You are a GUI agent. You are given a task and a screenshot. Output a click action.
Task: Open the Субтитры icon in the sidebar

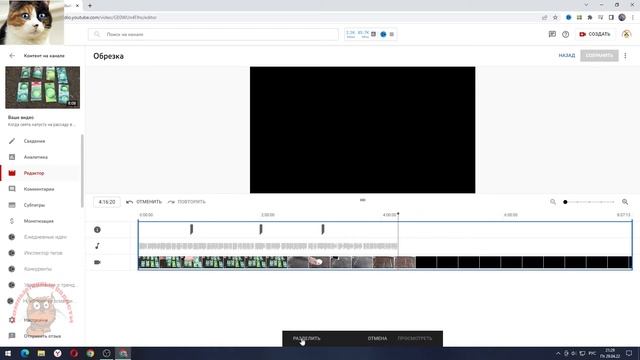click(12, 205)
